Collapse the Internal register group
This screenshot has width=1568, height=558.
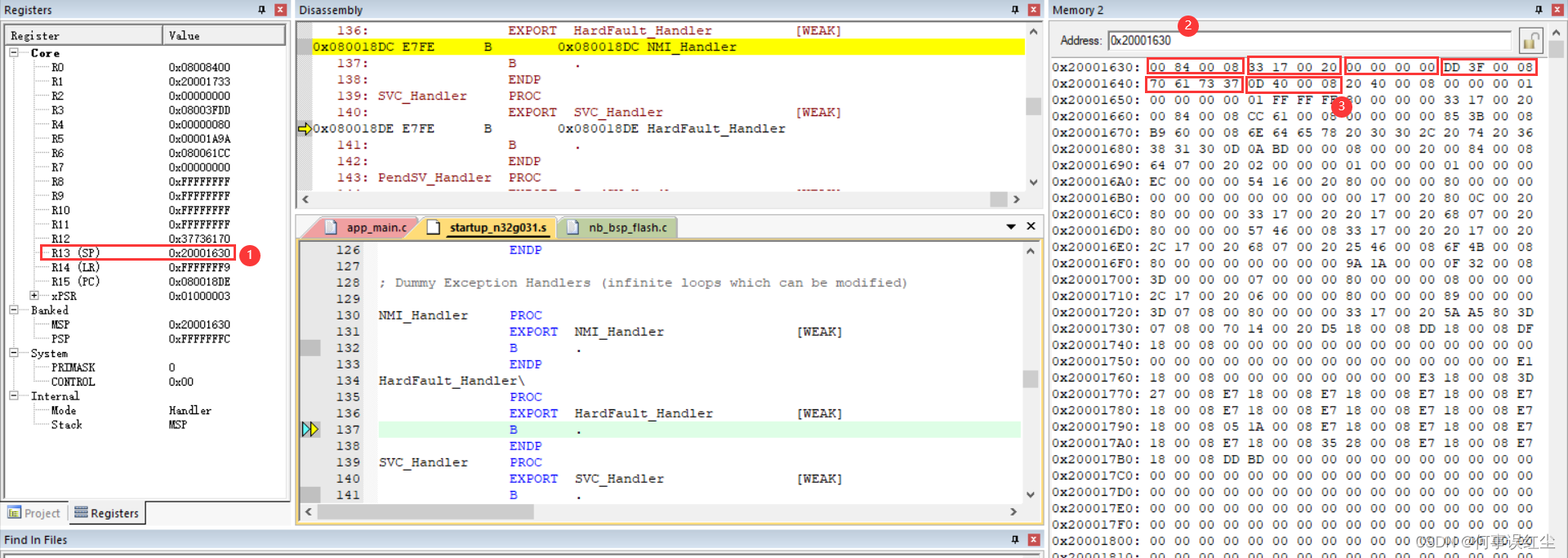pos(14,395)
